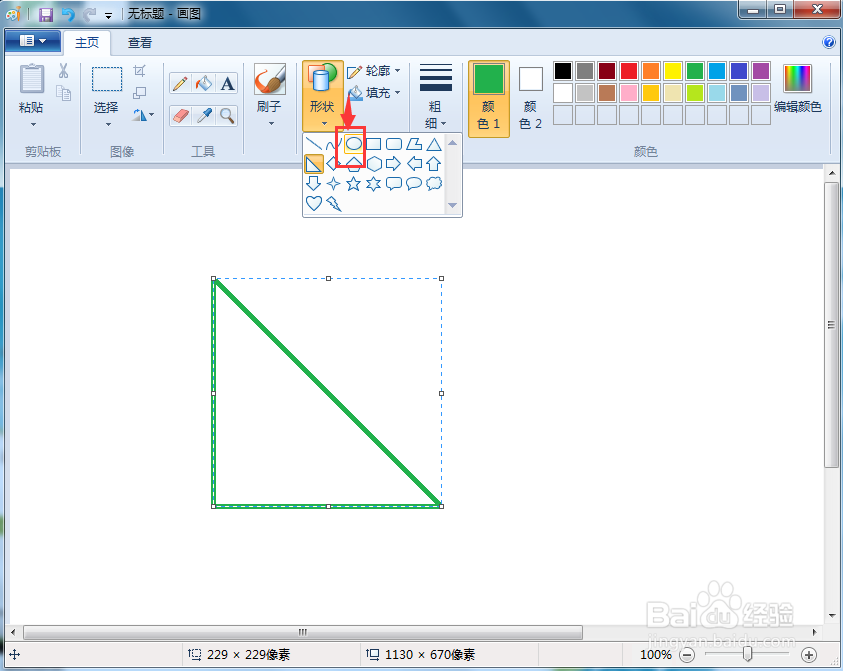Choose the Right arrow shape

(x=394, y=164)
